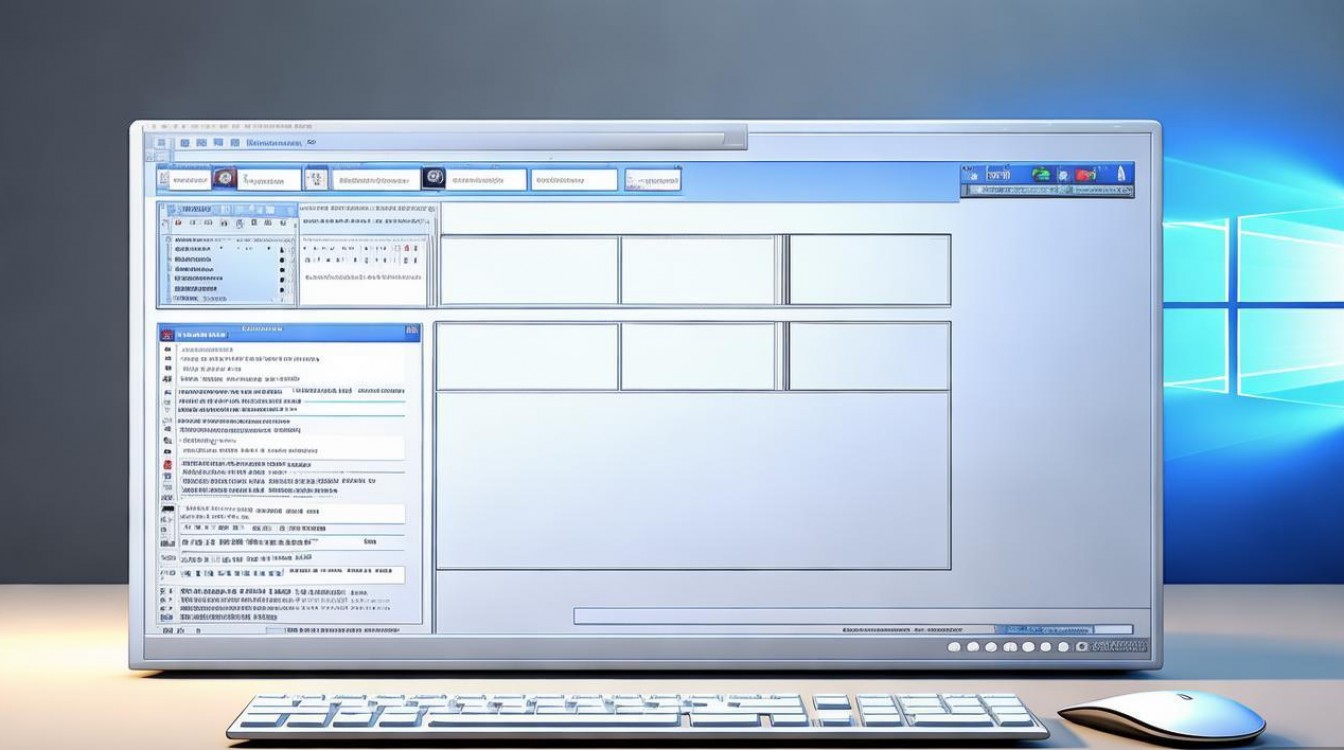The height and width of the screenshot is (750, 1344).
Task: Click the white cone icon in the blue tray
Action: (x=1121, y=173)
